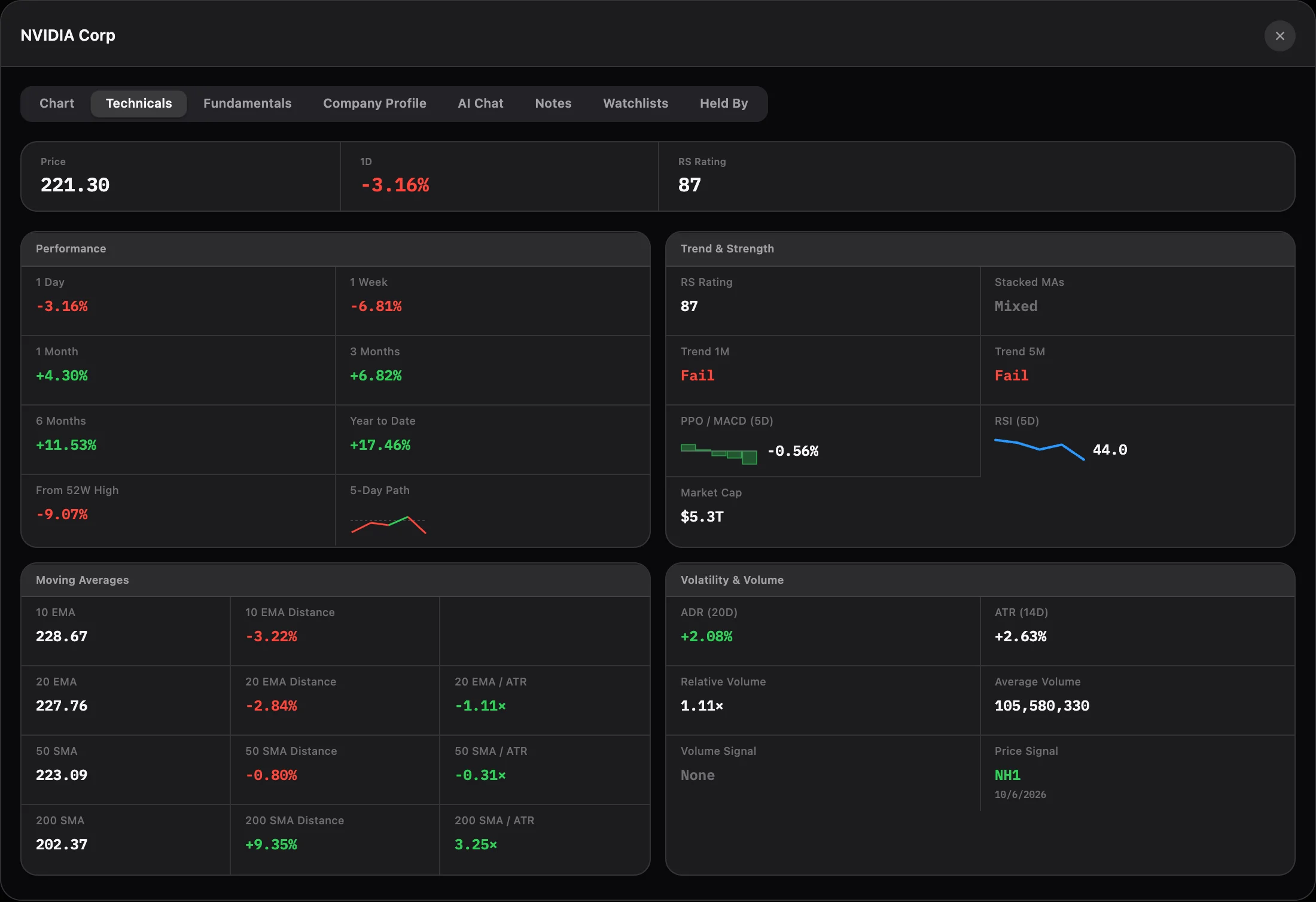Click the price value 221.30
The height and width of the screenshot is (902, 1316).
[x=75, y=185]
